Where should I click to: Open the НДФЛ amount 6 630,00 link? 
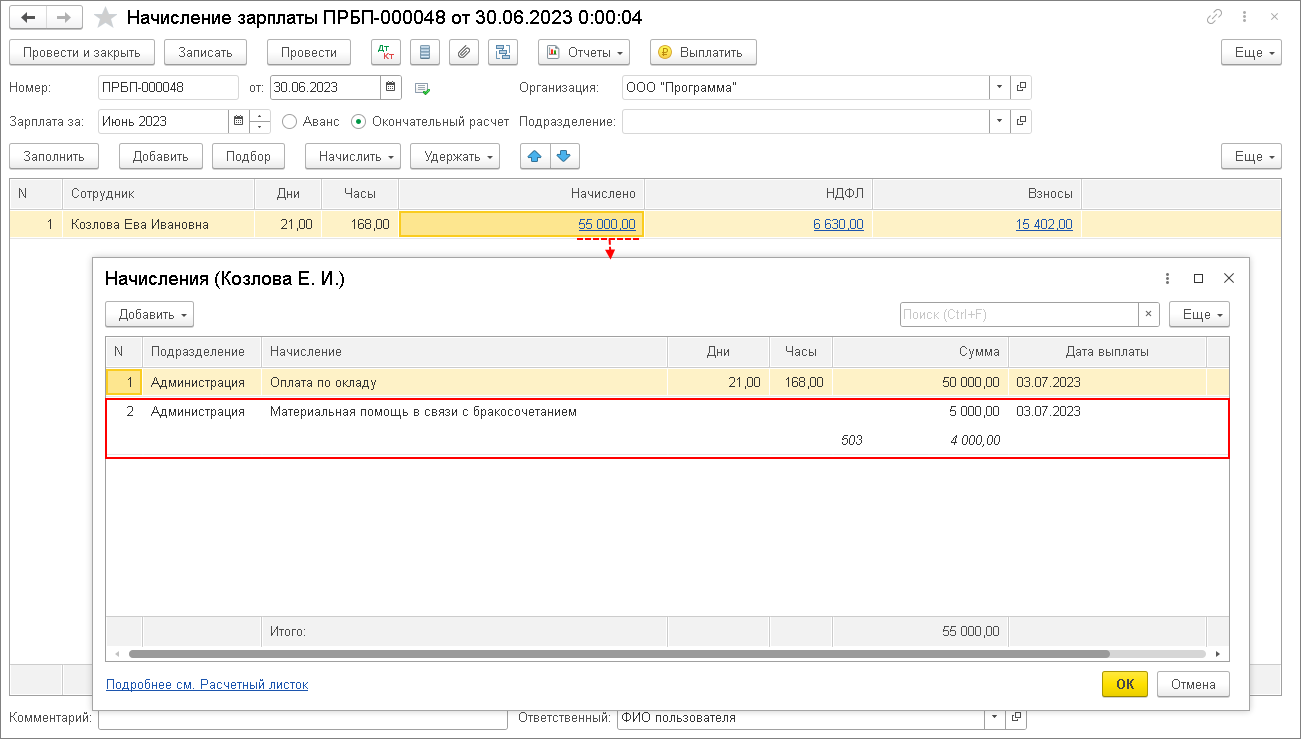(839, 224)
